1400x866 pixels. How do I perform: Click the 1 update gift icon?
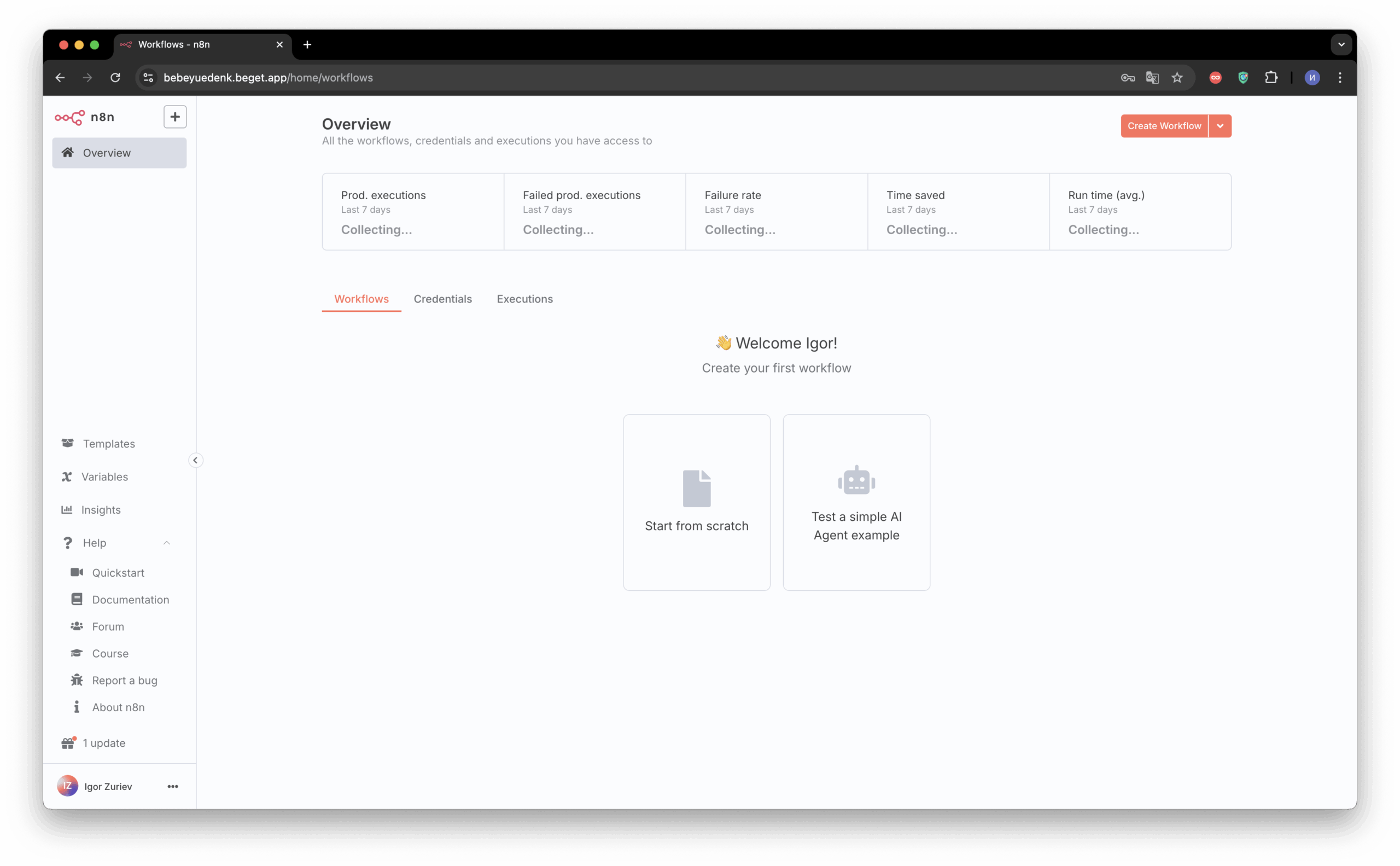[68, 743]
